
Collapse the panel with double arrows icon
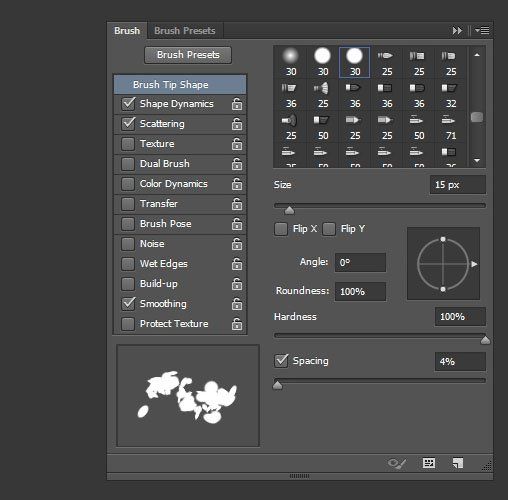pos(457,31)
